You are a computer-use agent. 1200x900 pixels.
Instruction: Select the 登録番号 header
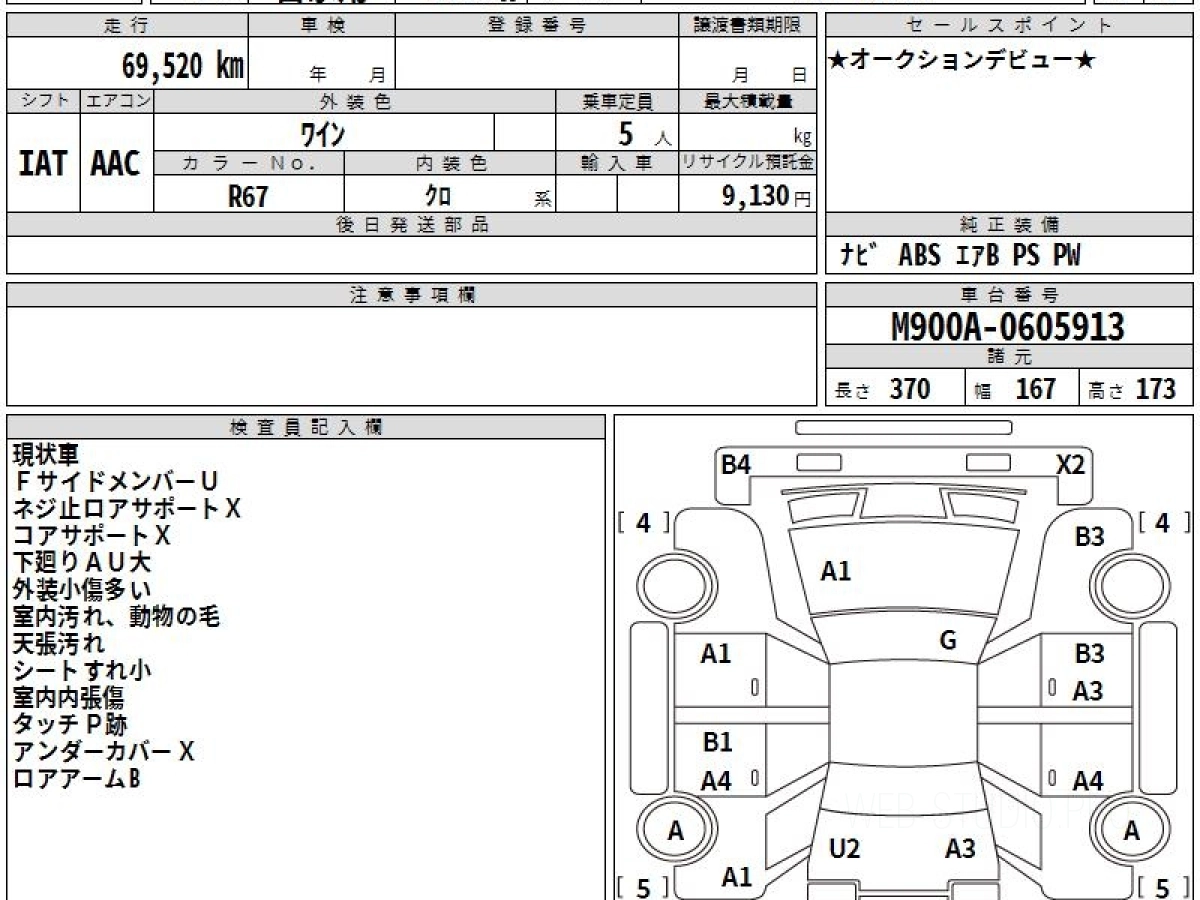click(x=537, y=25)
